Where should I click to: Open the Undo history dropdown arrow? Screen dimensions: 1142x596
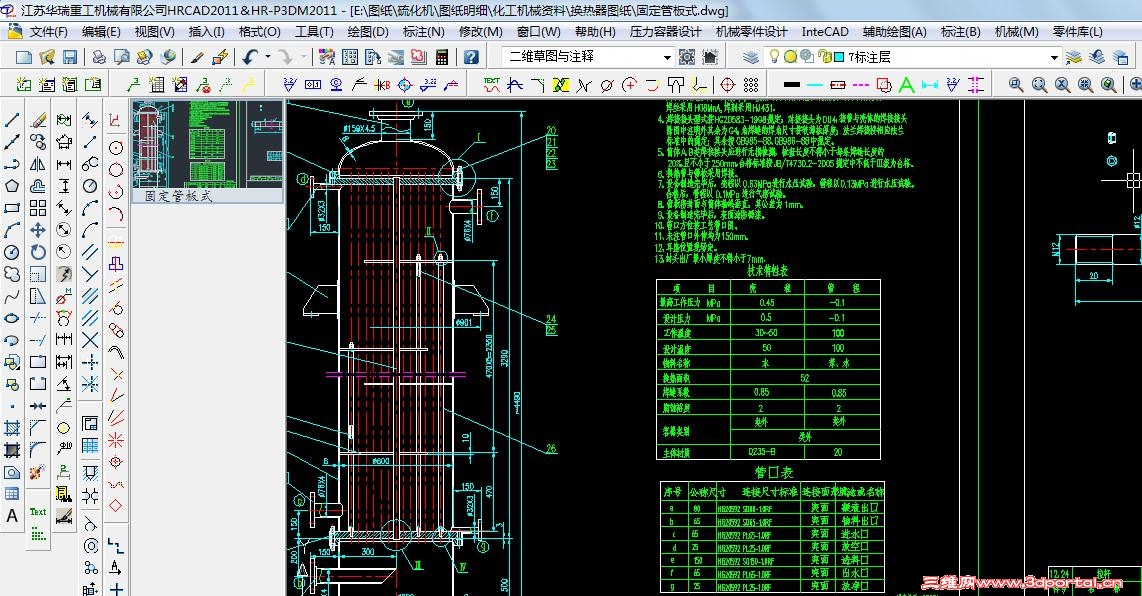(267, 57)
